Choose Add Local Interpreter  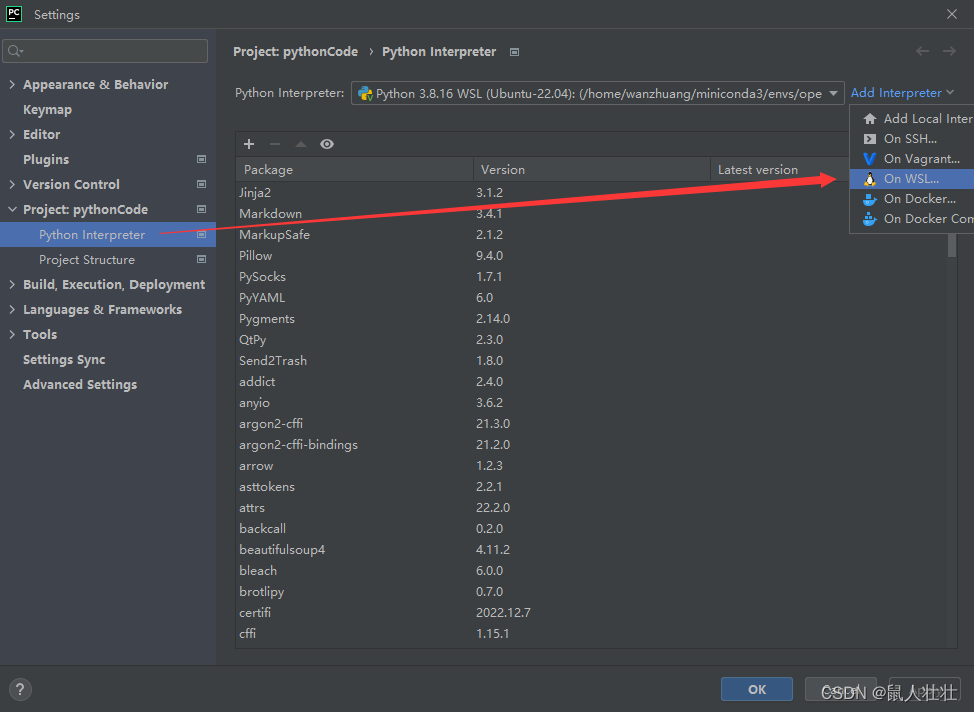point(920,117)
